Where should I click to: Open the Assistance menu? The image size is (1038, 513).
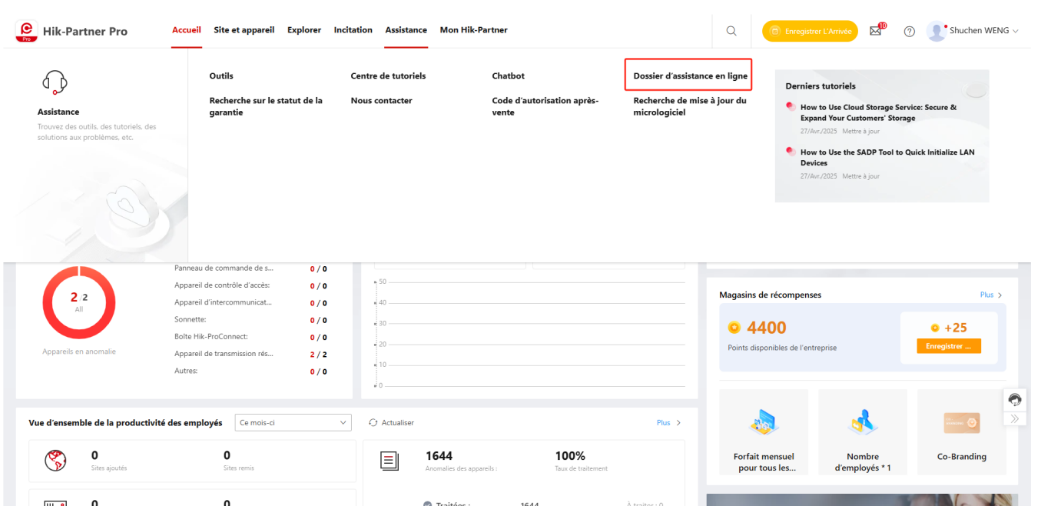(x=406, y=30)
